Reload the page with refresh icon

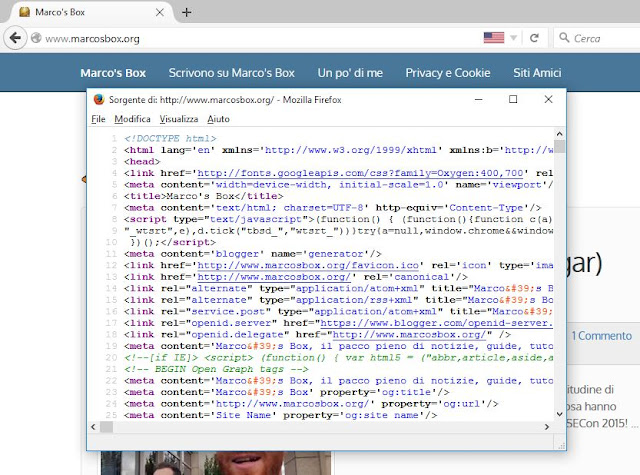tap(534, 38)
